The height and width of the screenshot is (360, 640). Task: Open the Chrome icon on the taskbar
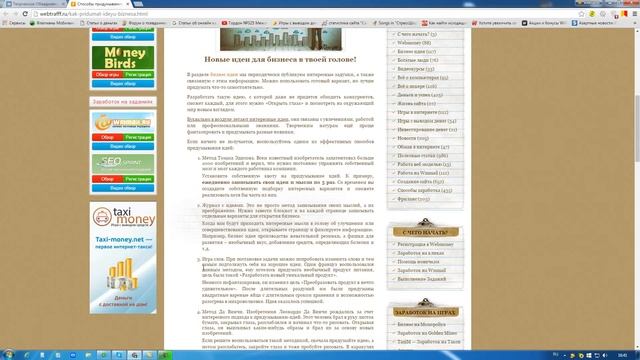point(134,355)
